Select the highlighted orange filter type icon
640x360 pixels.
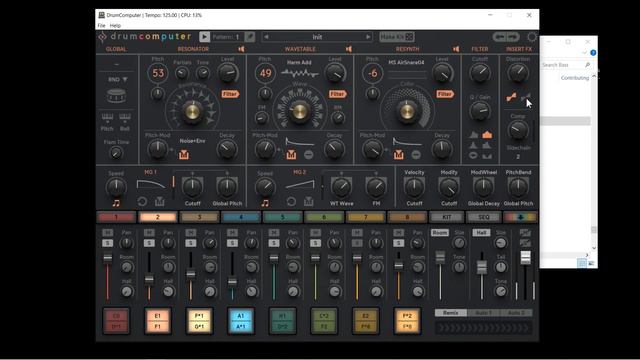click(x=487, y=134)
